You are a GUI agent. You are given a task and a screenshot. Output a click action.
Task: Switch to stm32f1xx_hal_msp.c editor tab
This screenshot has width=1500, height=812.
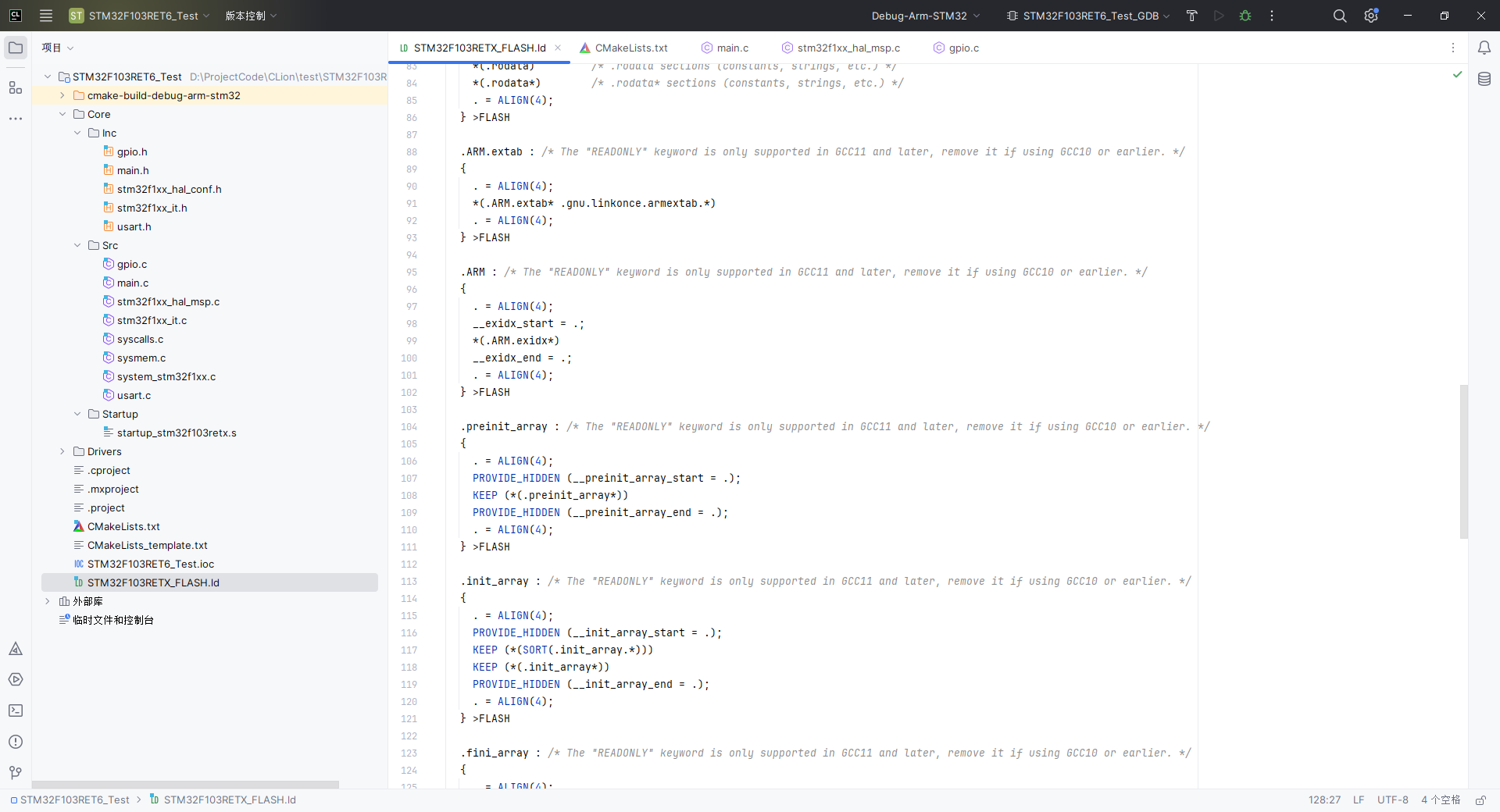(x=841, y=48)
